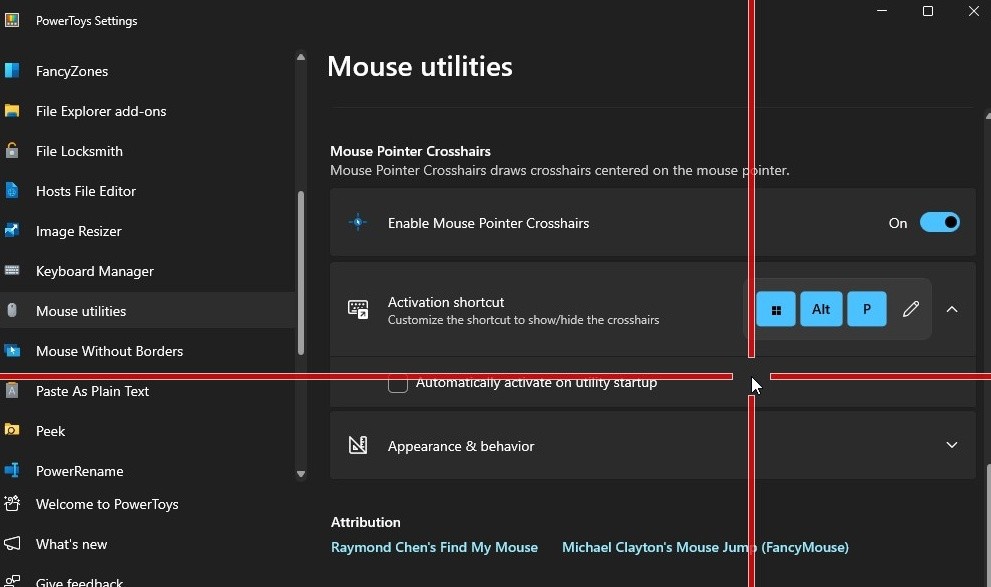Click the Welcome to PowerToys icon
The height and width of the screenshot is (587, 991).
(12, 504)
